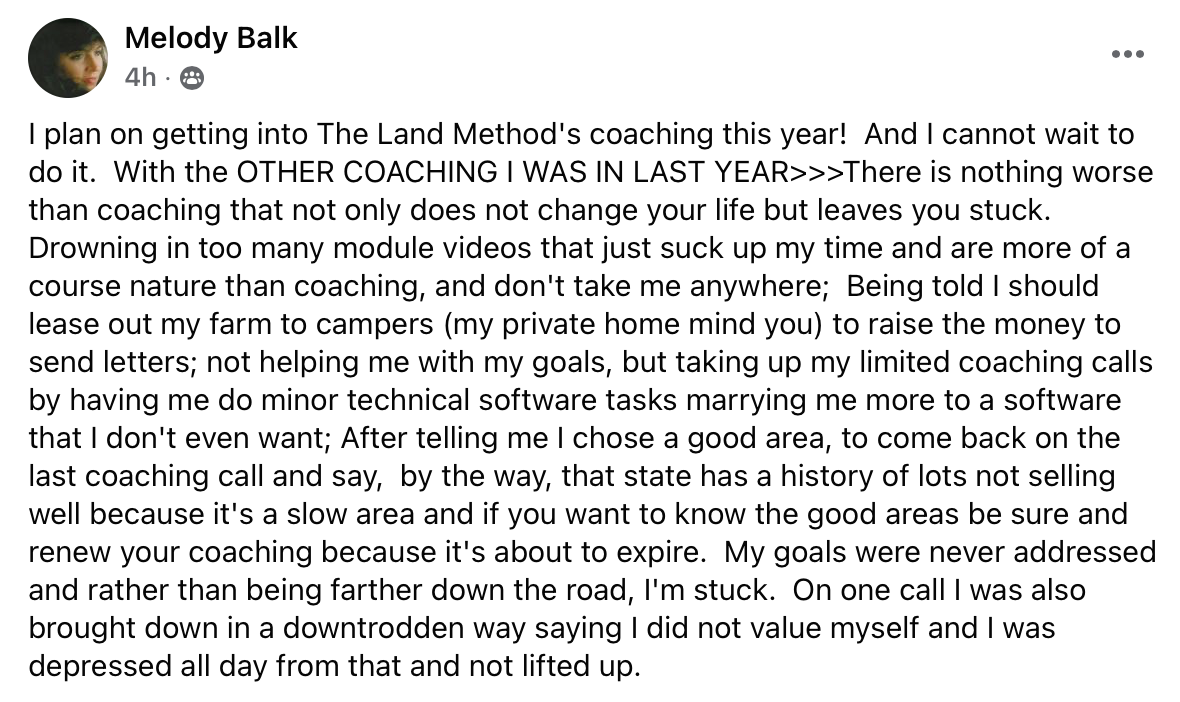Screen dimensions: 1180x702
Task: Open the post options three-dot menu
Action: pos(1127,54)
